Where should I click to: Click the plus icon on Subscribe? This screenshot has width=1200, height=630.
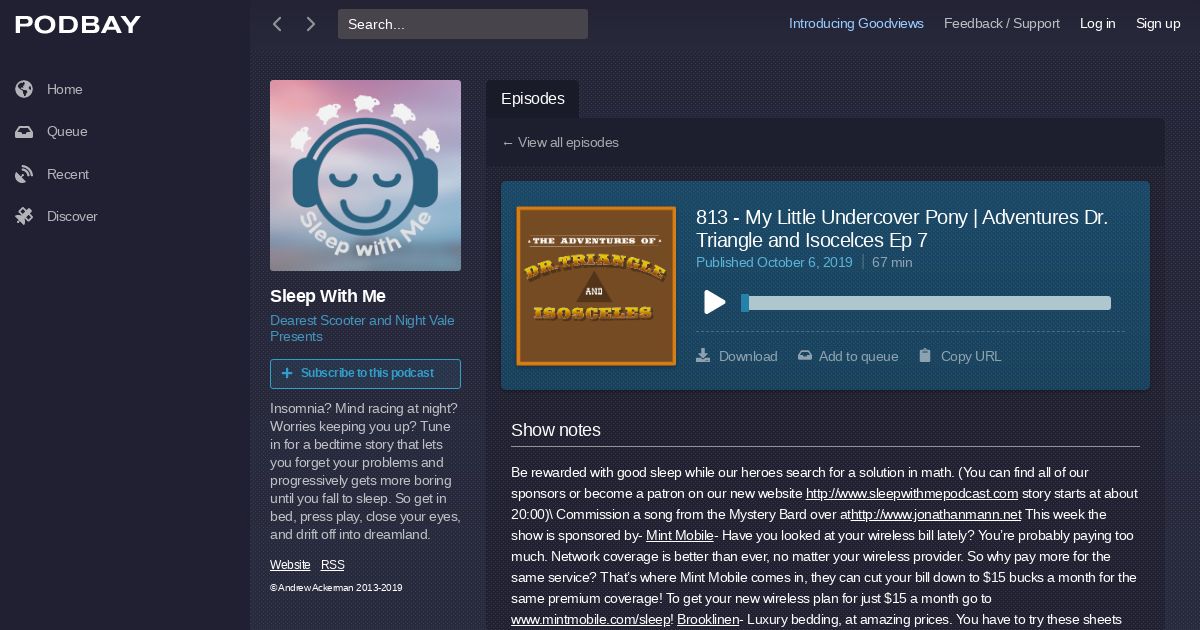tap(287, 373)
